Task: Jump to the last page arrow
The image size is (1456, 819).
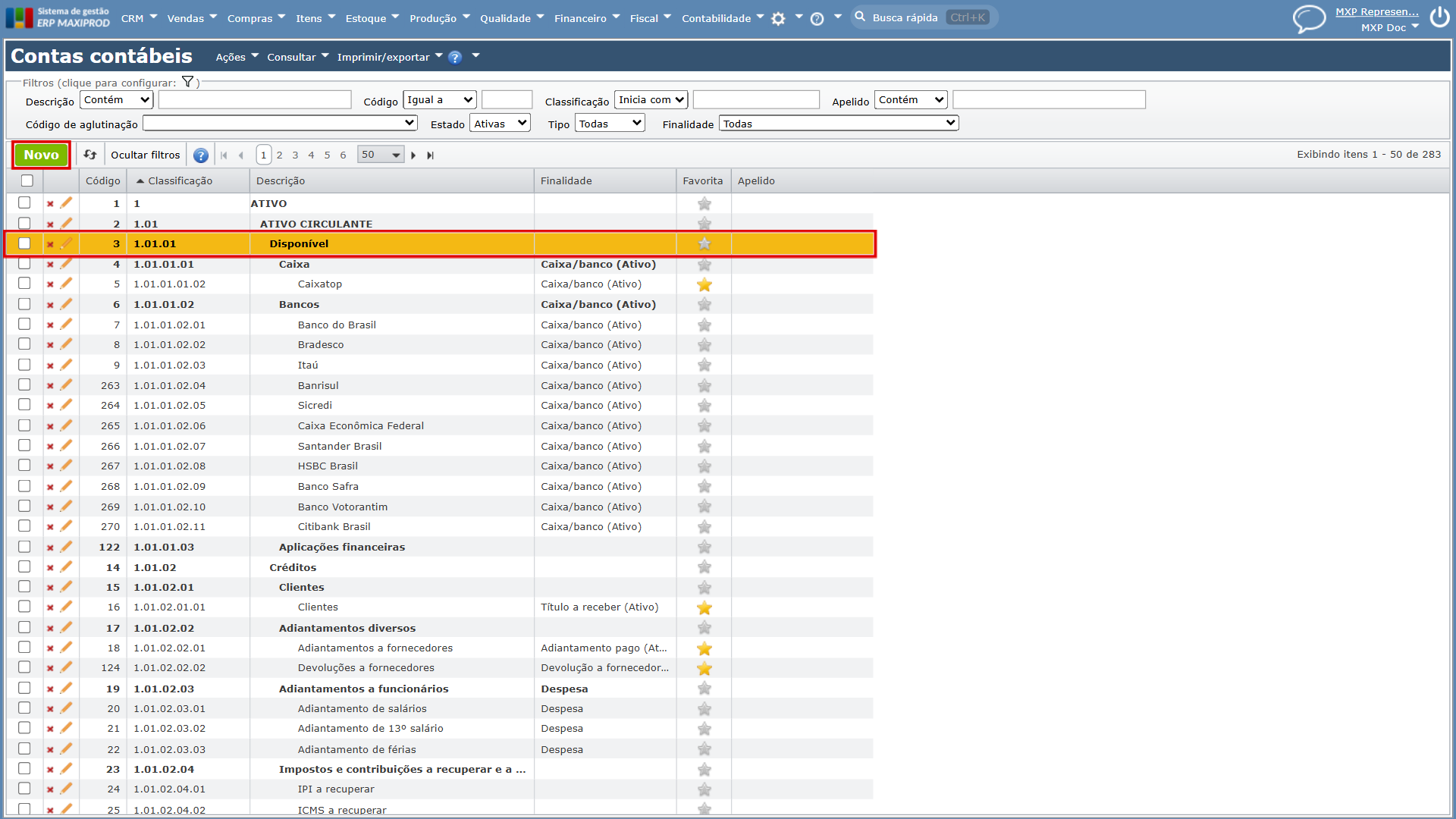Action: coord(430,155)
